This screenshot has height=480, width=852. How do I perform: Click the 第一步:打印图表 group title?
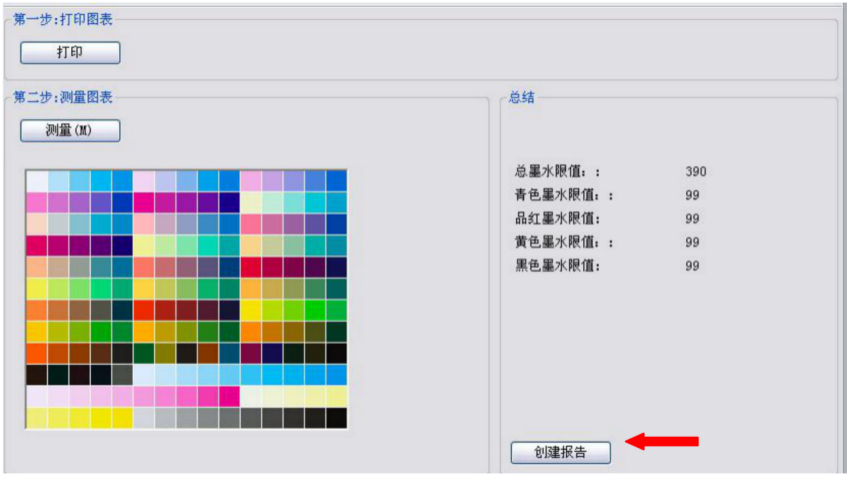pos(62,20)
